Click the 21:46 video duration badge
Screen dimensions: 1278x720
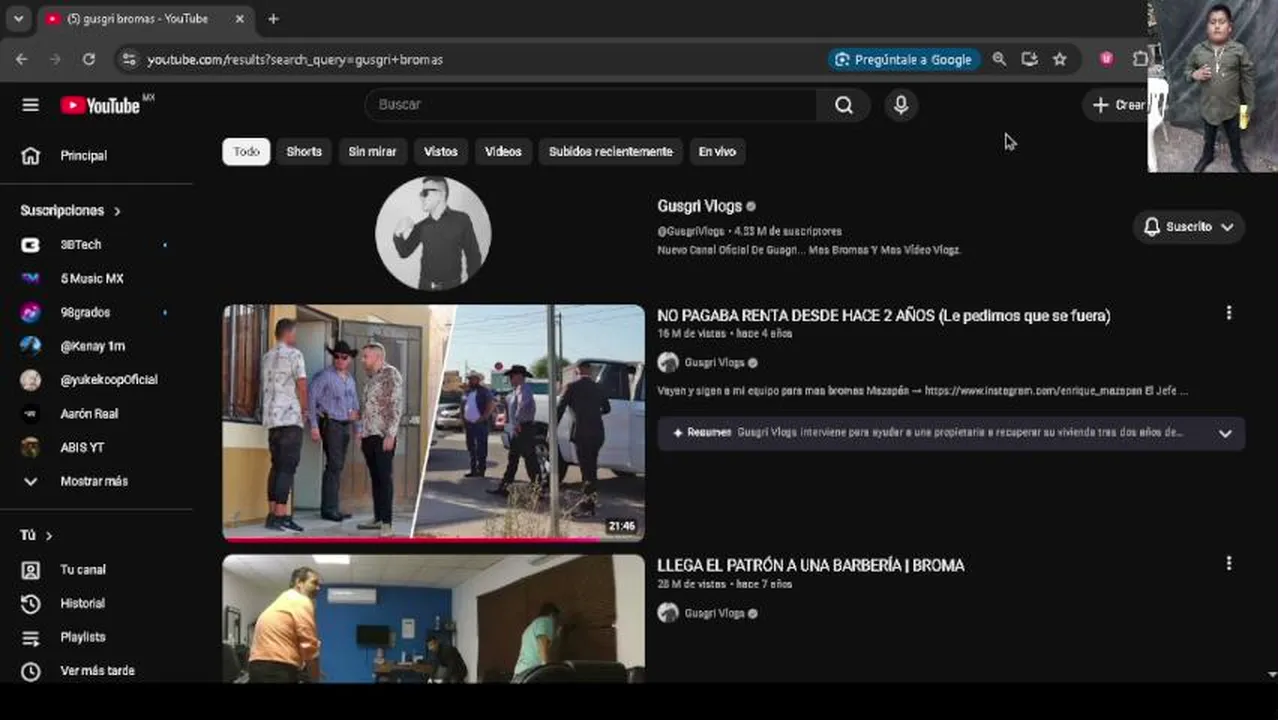tap(621, 526)
